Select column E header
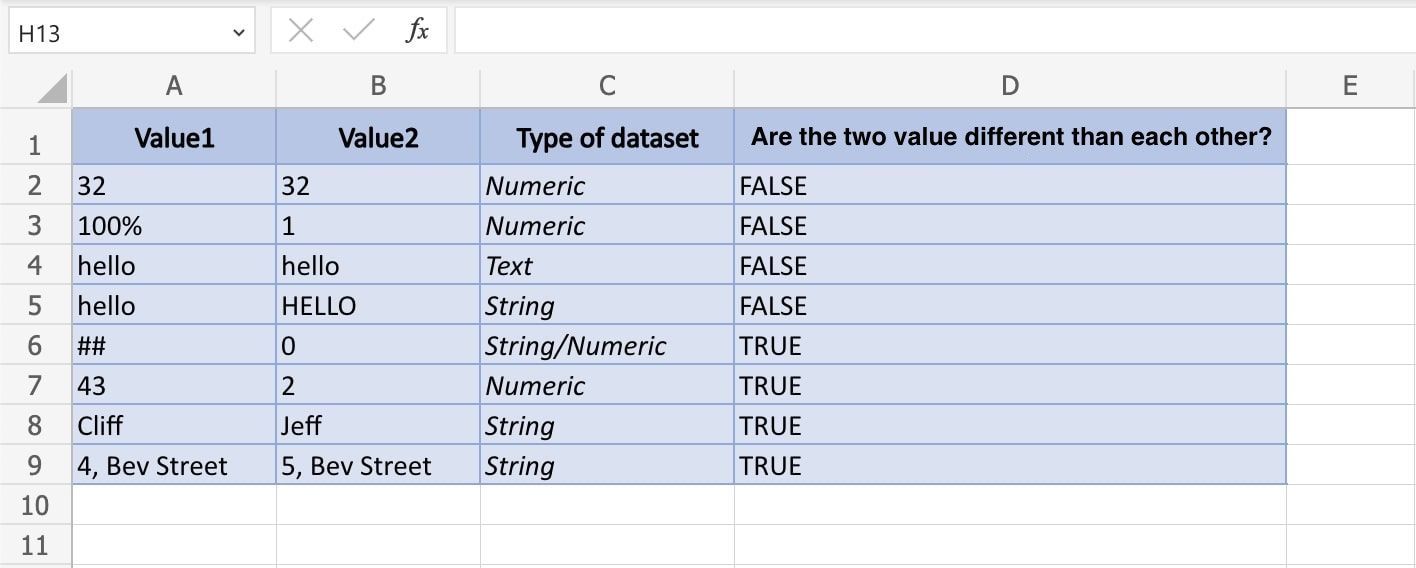This screenshot has height=568, width=1416. 1350,87
